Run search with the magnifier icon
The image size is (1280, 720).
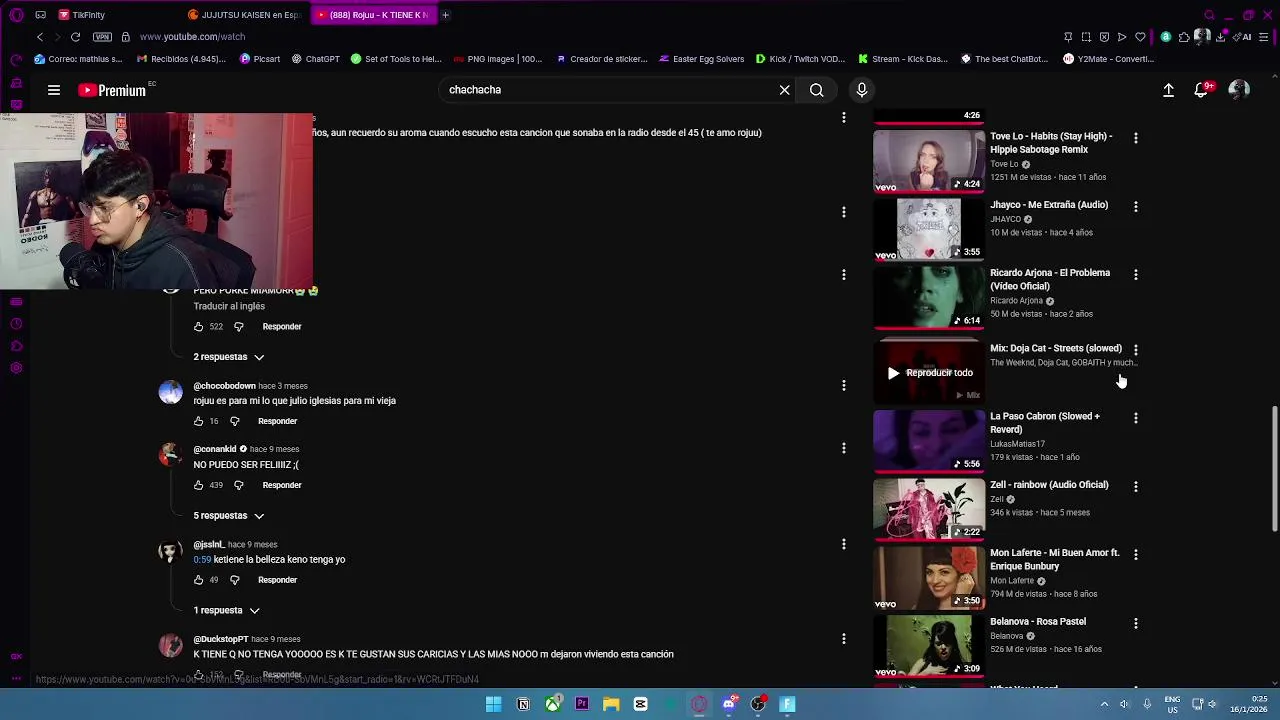pos(817,90)
